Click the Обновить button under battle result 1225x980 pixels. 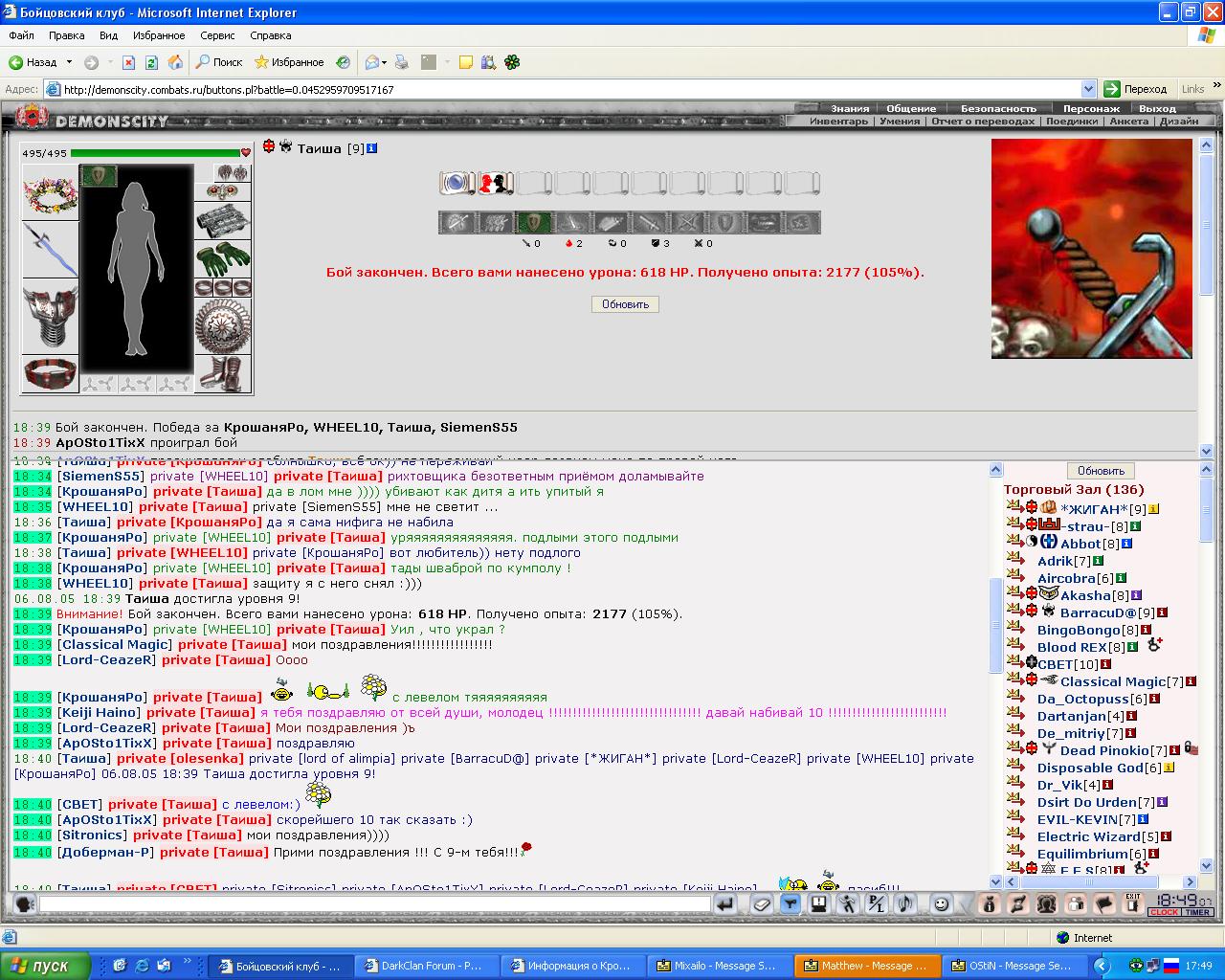[x=625, y=304]
